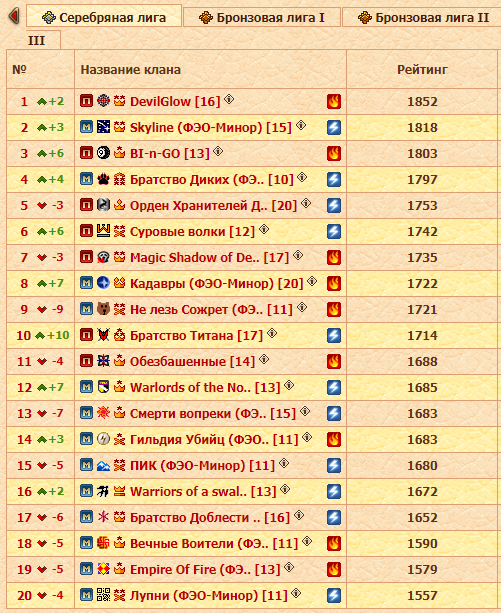Open the Empire Of Fire clan link
501x613 pixels.
coord(205,570)
